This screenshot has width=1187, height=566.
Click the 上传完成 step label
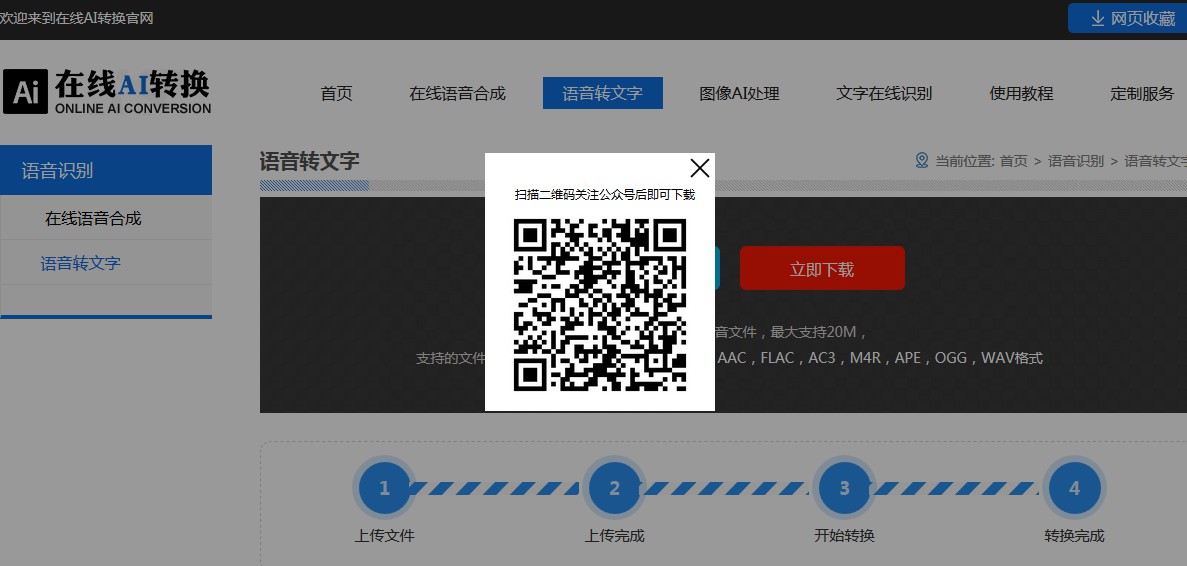click(x=614, y=536)
